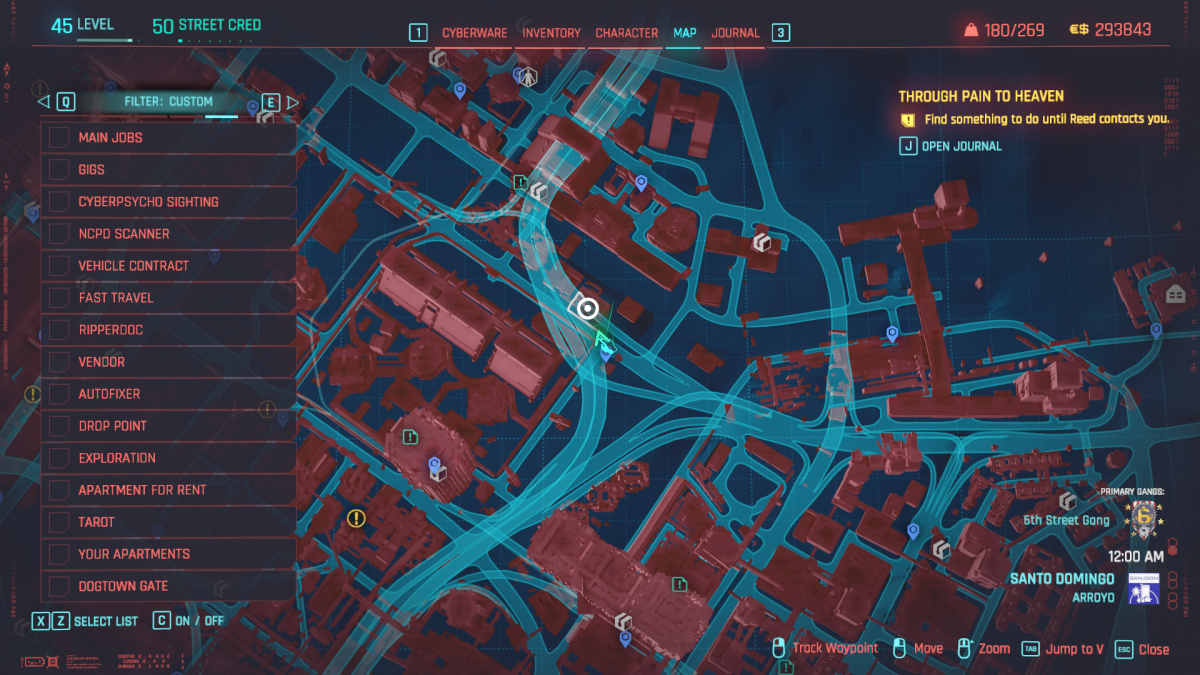Viewport: 1200px width, 675px height.
Task: Select the bright yellow exclamation marker on map
Action: tap(356, 518)
